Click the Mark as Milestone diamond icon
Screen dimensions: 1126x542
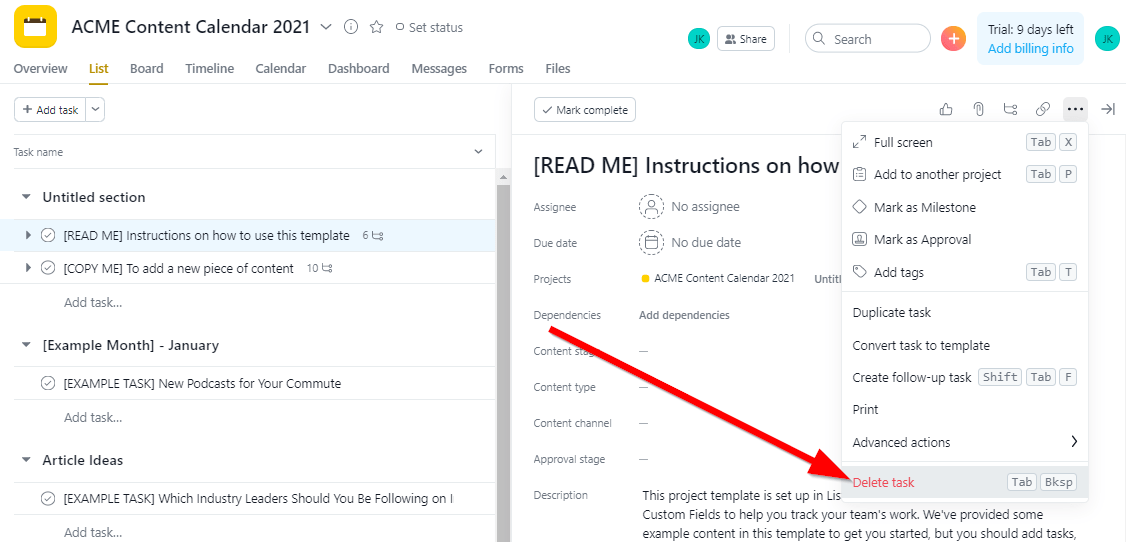click(859, 207)
